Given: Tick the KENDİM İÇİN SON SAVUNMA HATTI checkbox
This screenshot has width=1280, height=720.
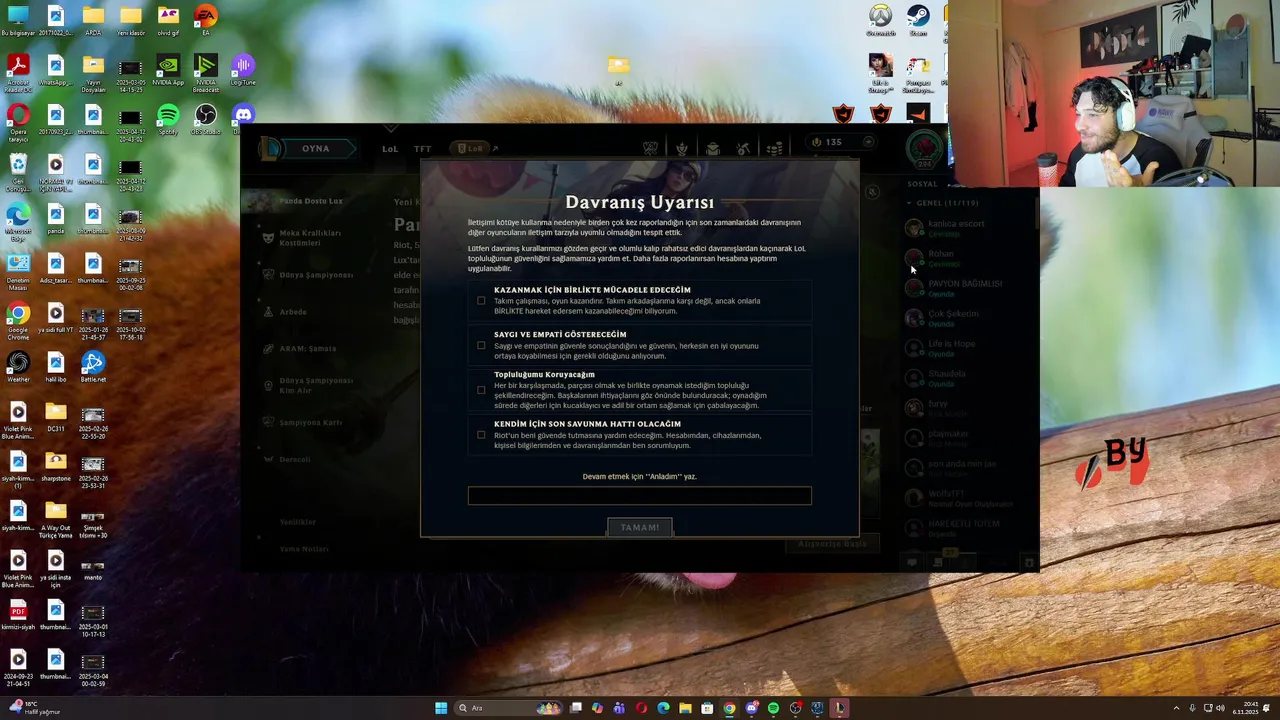Looking at the screenshot, I should point(481,435).
